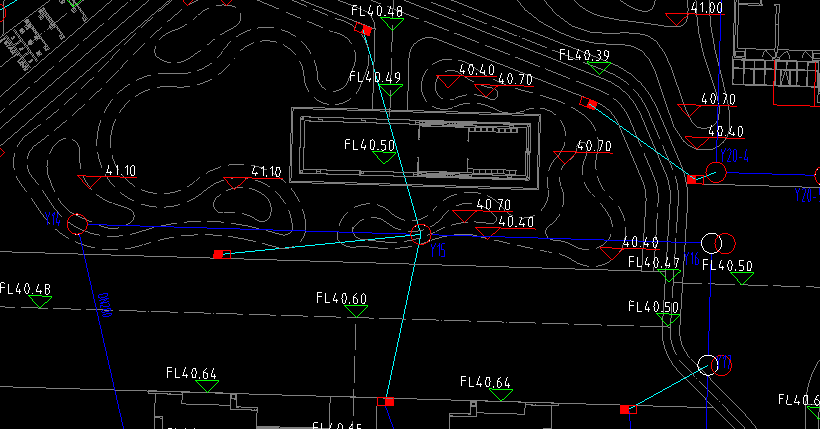
Task: Click the 40.70 label right of the building
Action: 594,145
